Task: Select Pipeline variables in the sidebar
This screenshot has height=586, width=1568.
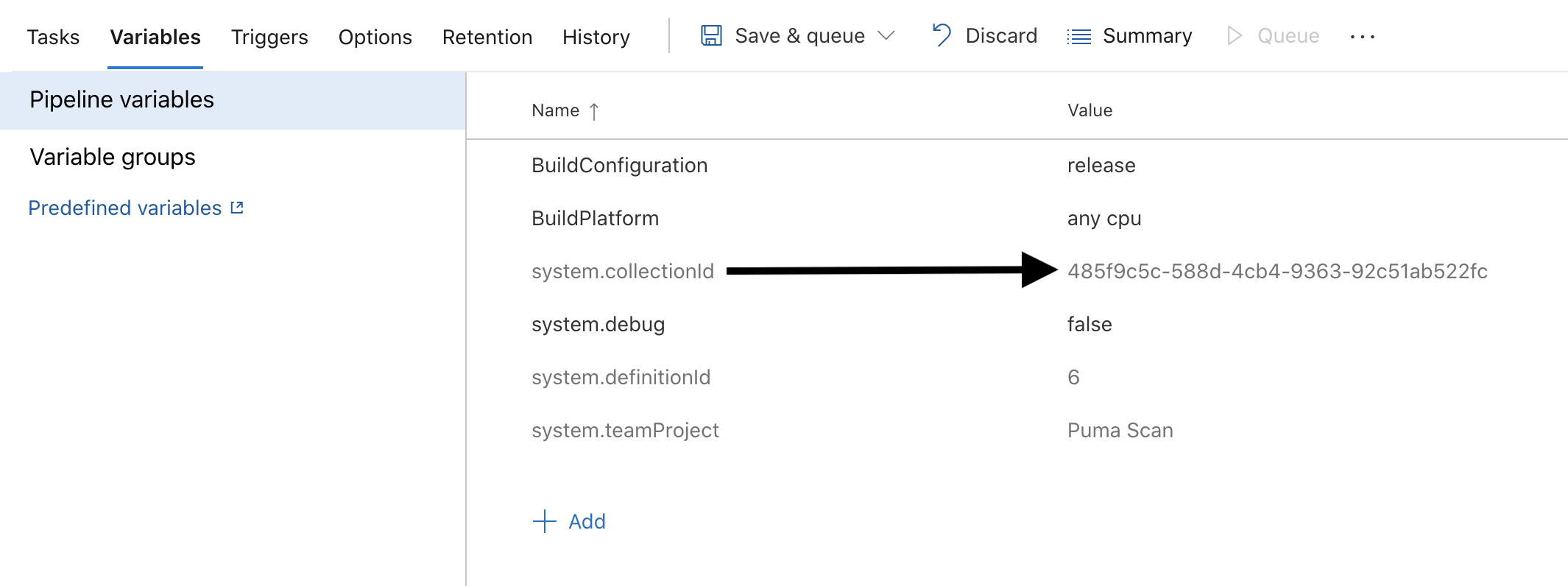Action: (x=121, y=99)
